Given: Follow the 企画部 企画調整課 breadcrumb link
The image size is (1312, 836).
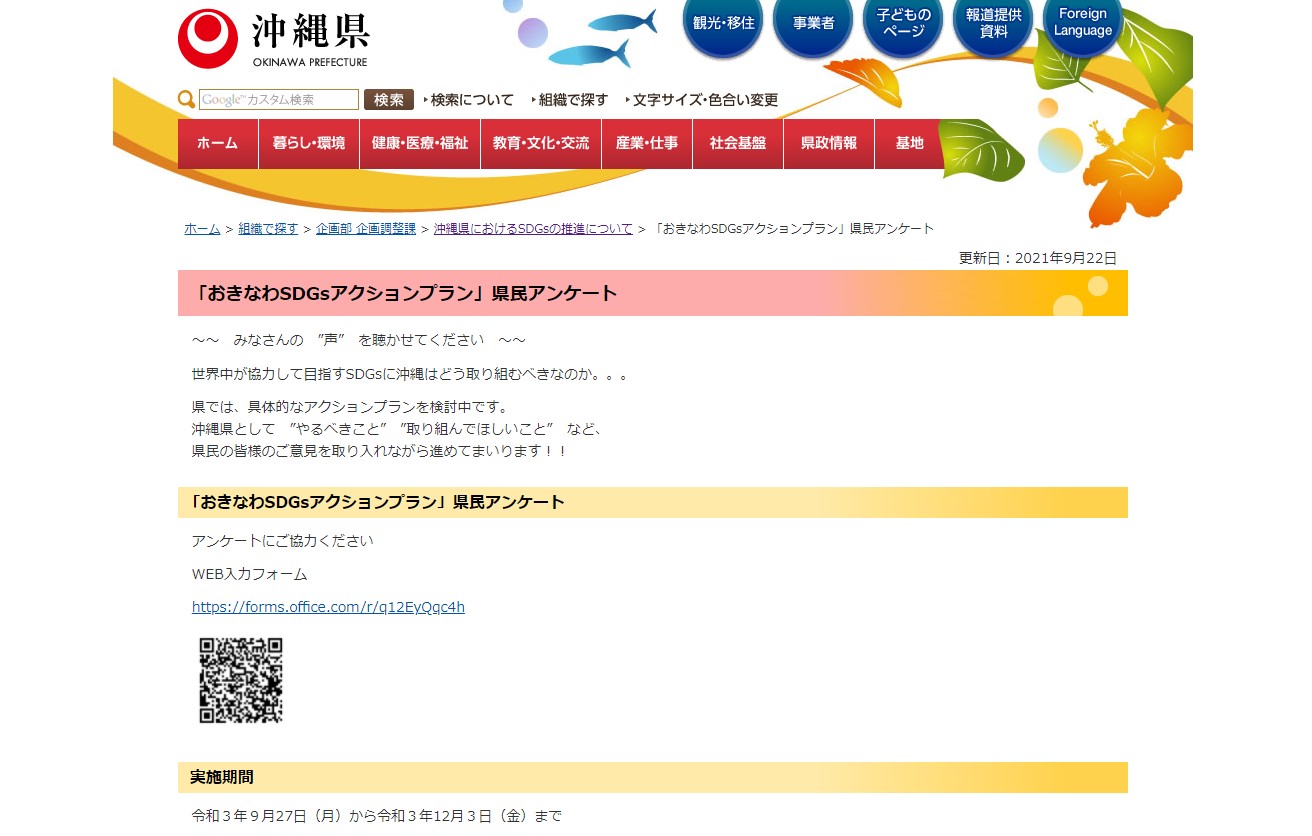Looking at the screenshot, I should point(366,227).
